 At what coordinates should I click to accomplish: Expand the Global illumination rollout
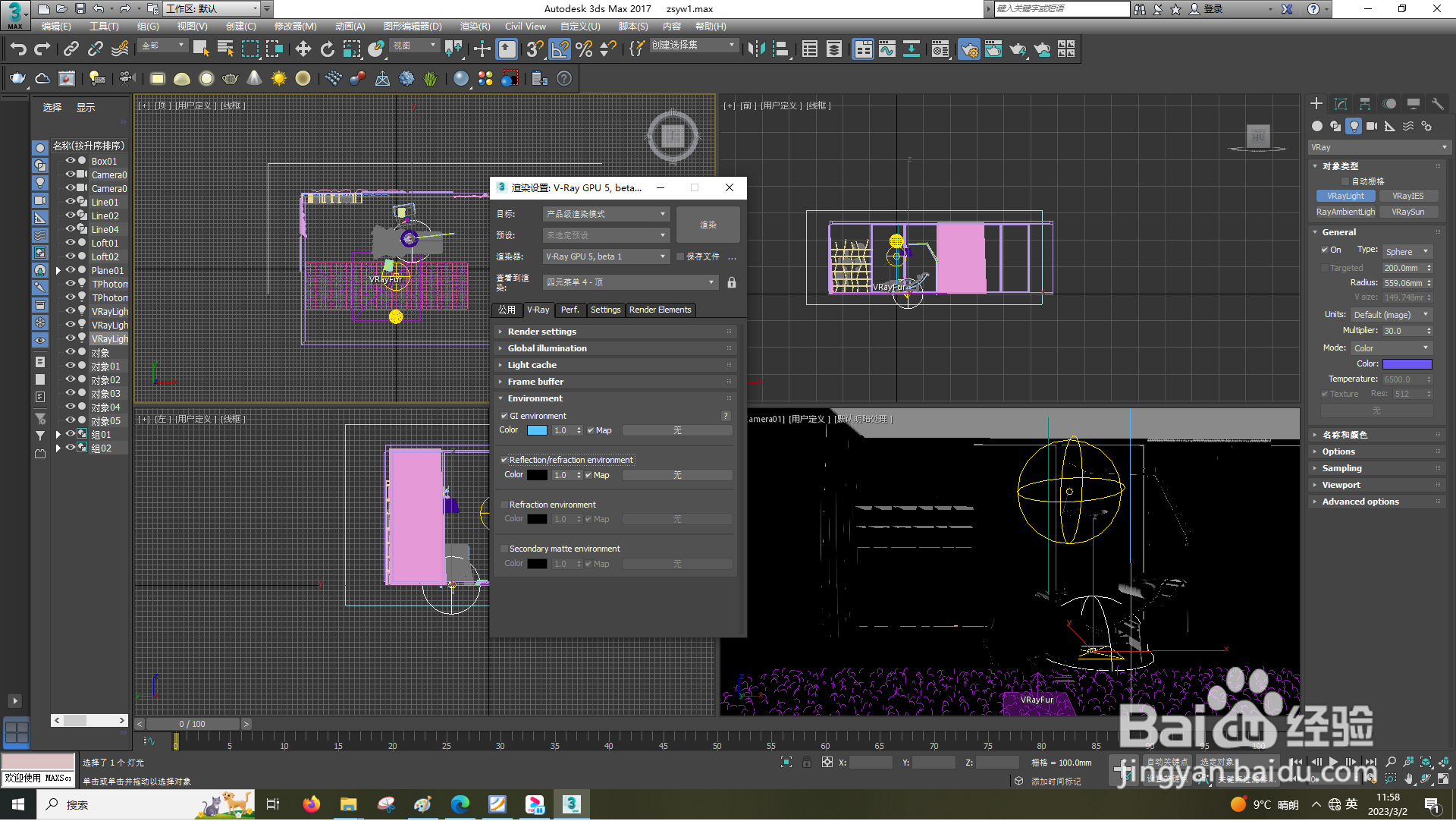[x=547, y=348]
